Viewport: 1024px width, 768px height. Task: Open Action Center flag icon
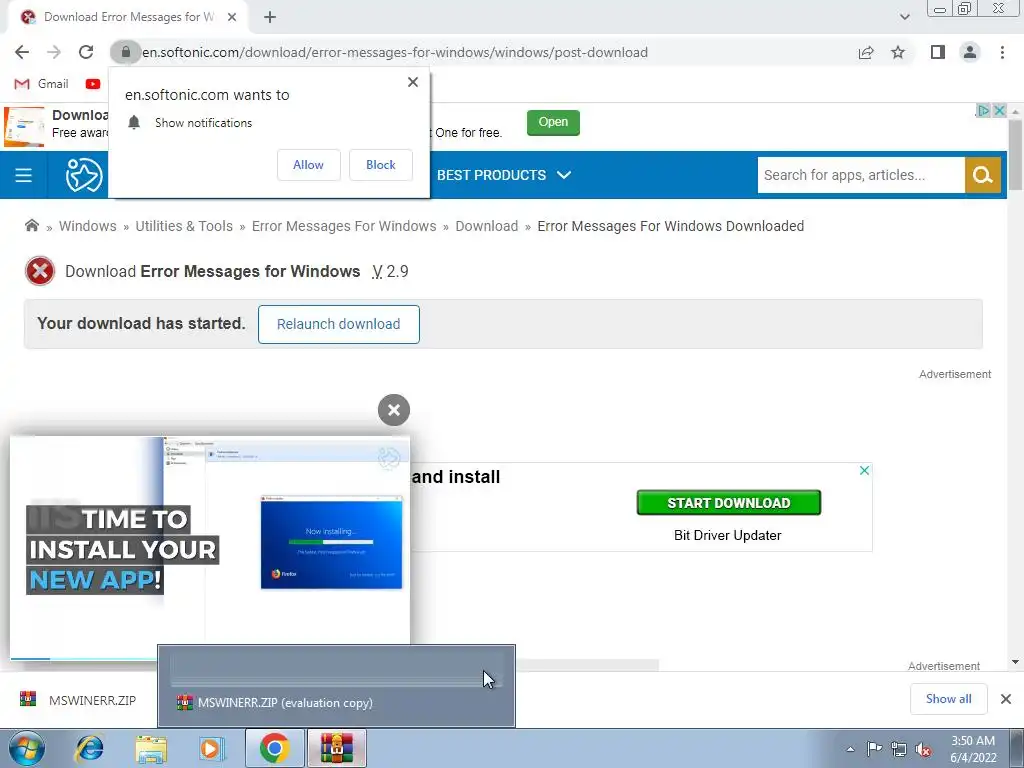pyautogui.click(x=874, y=749)
